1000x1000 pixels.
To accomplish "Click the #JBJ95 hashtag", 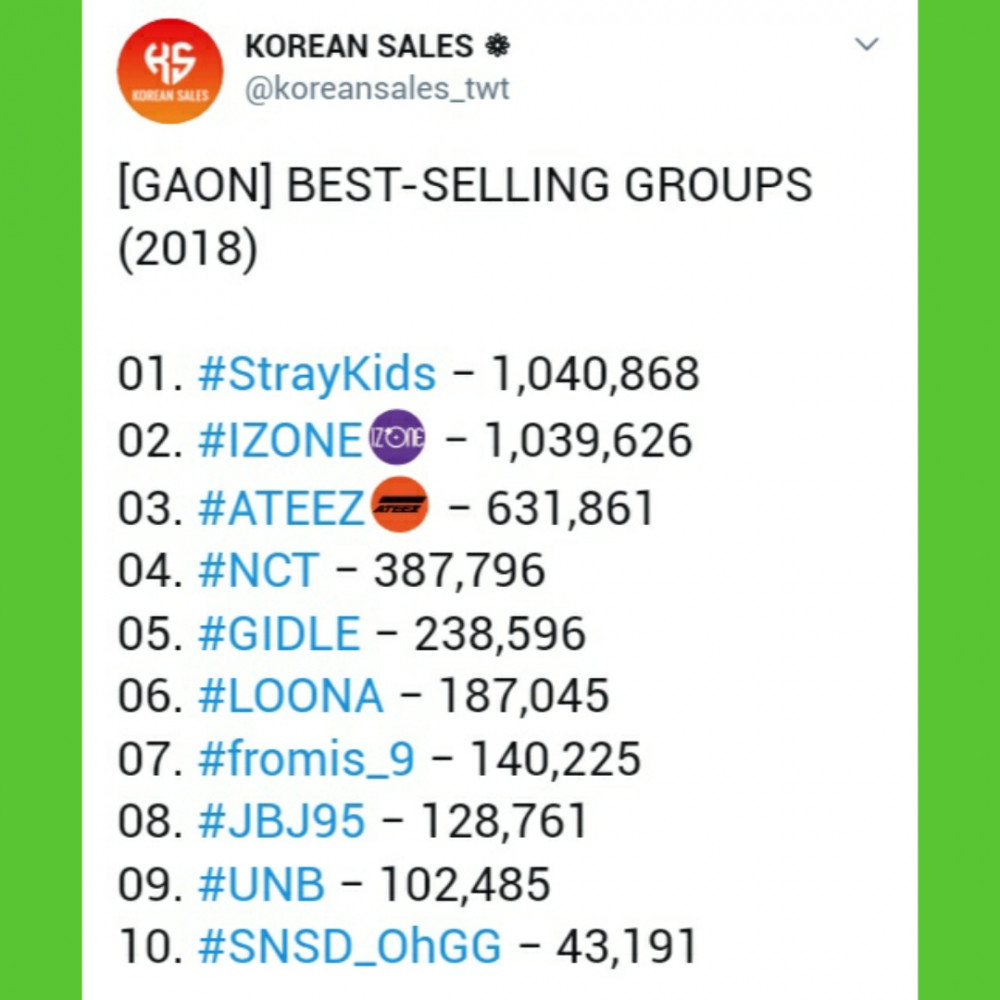I will pos(282,823).
